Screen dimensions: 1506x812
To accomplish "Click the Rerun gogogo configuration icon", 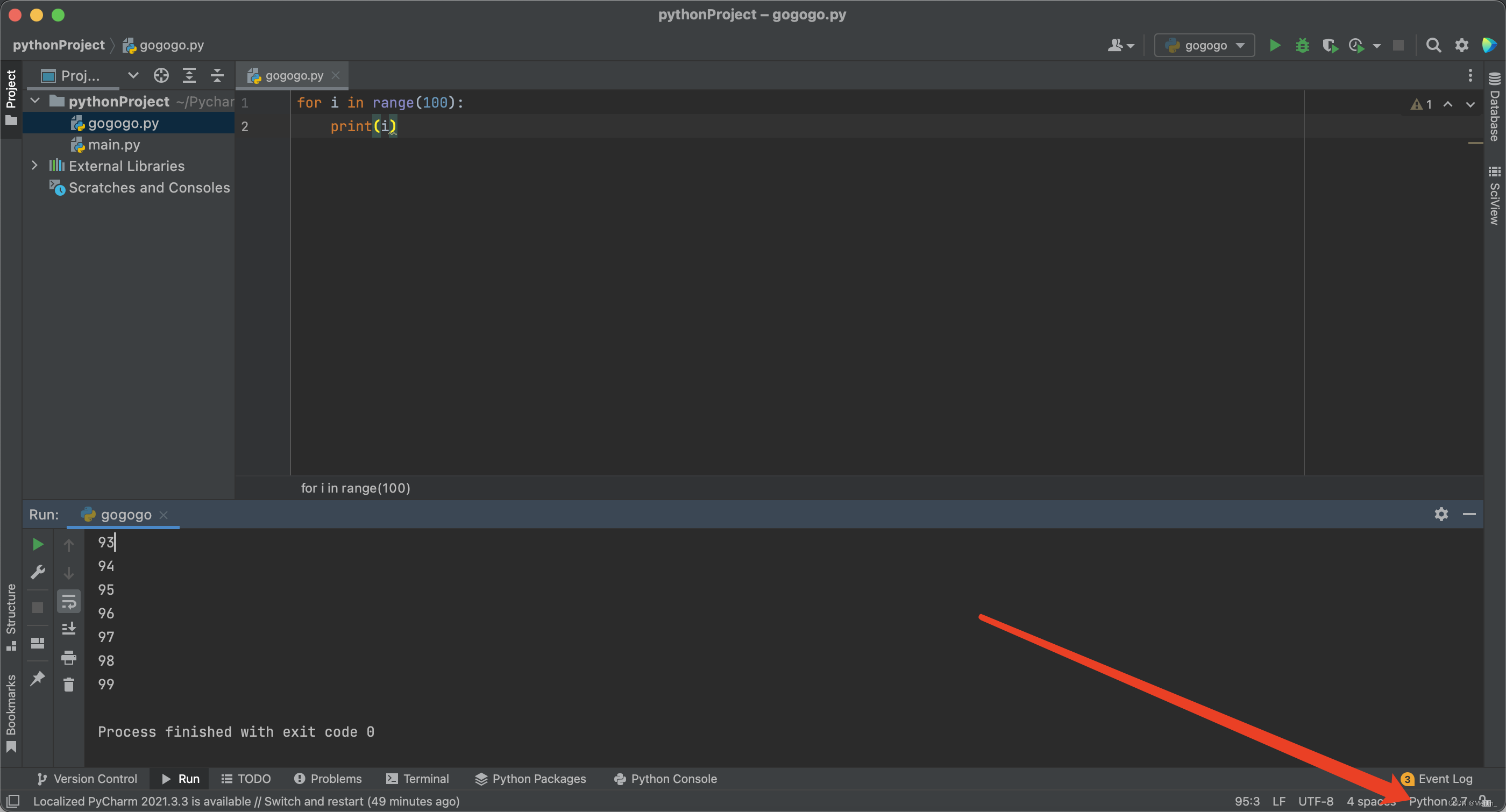I will point(37,544).
